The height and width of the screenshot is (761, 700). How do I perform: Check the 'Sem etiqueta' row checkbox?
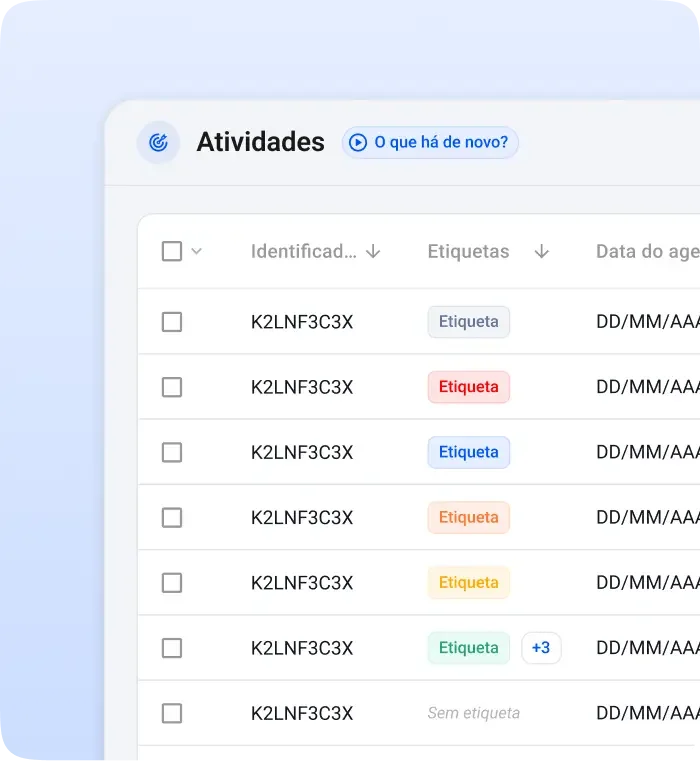click(x=172, y=713)
